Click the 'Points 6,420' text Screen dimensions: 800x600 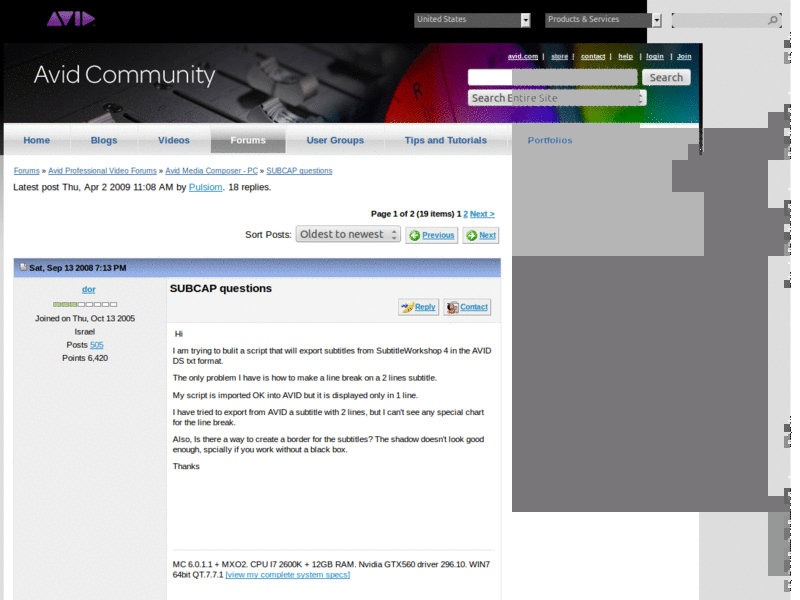85,358
